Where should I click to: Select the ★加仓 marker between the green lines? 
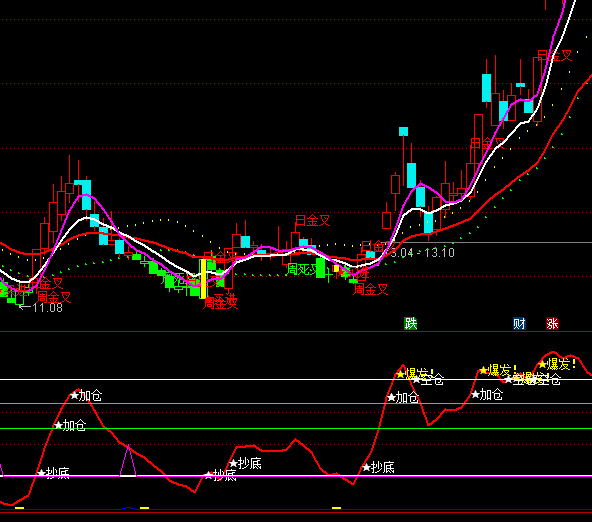70,425
